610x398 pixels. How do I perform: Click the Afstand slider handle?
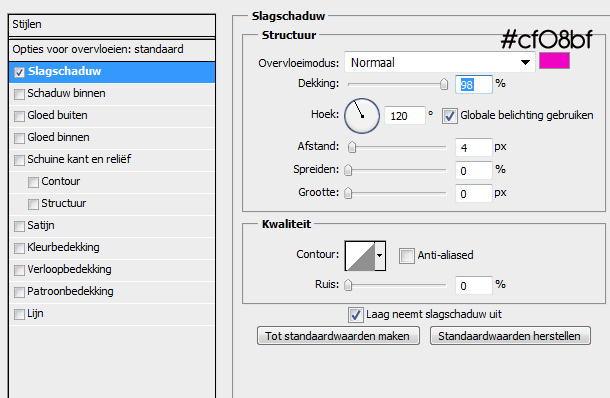click(352, 147)
